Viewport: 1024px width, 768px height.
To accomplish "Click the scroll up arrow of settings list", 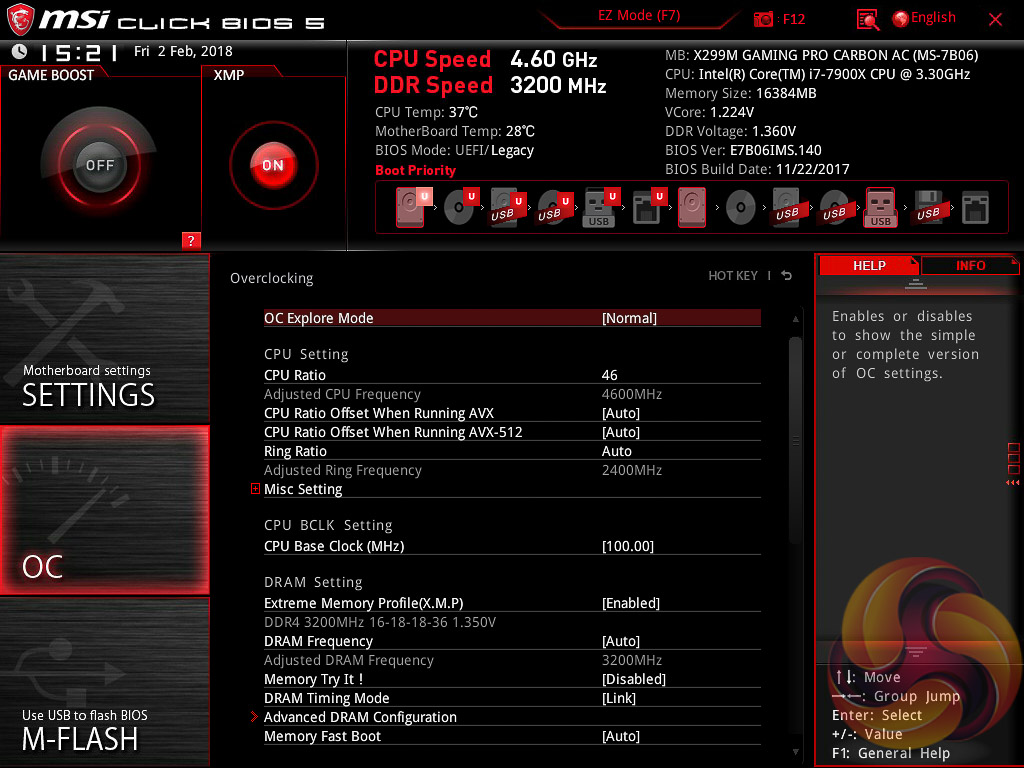I will click(x=795, y=319).
